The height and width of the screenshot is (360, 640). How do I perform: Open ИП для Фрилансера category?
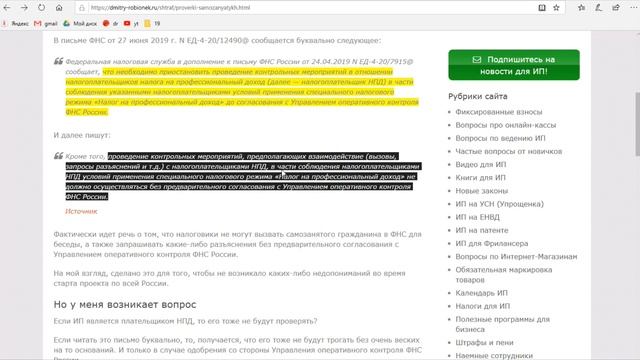[492, 243]
